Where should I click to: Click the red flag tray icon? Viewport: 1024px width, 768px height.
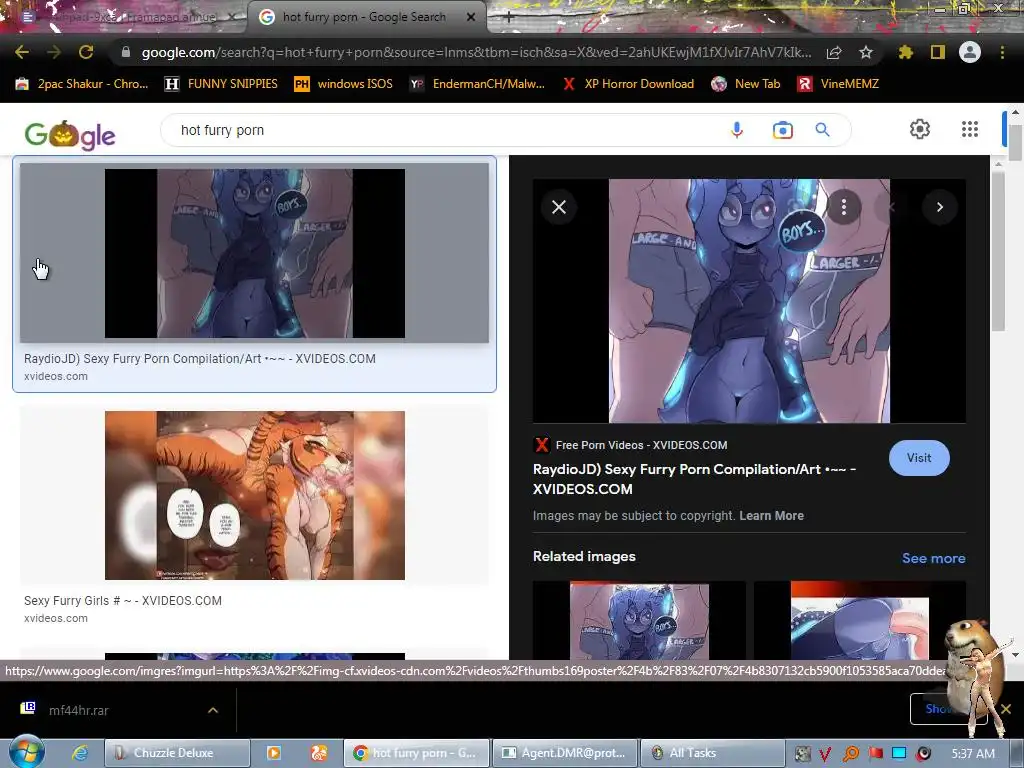coord(875,754)
